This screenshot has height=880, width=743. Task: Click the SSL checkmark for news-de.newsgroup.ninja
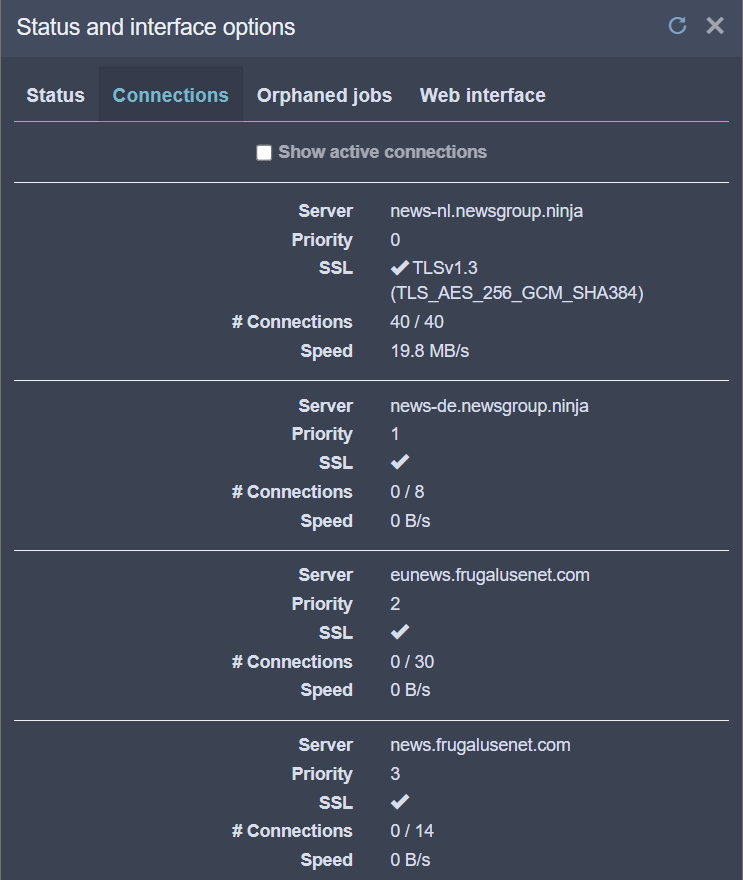point(400,462)
